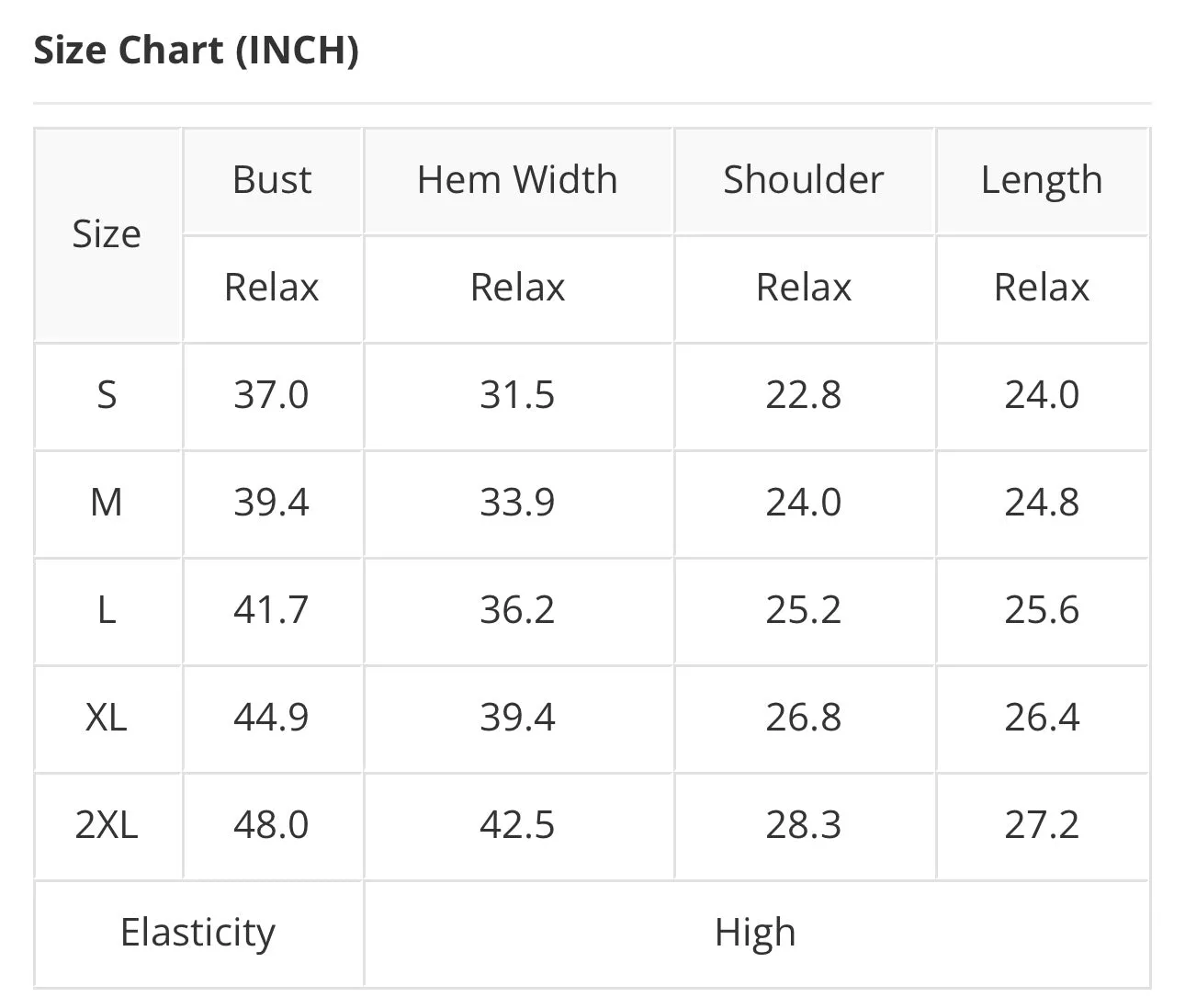Click the 37.0 bust value
The width and height of the screenshot is (1185, 1008).
[x=271, y=395]
